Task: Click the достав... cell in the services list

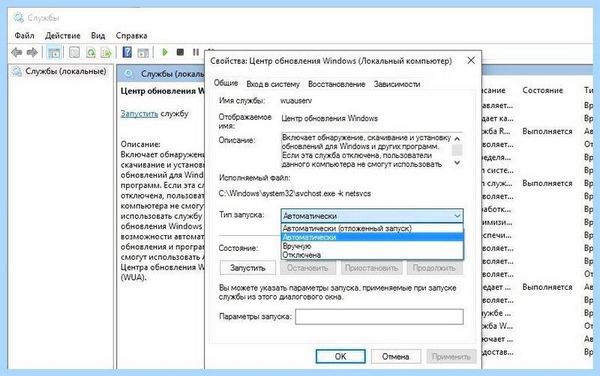Action: (497, 352)
